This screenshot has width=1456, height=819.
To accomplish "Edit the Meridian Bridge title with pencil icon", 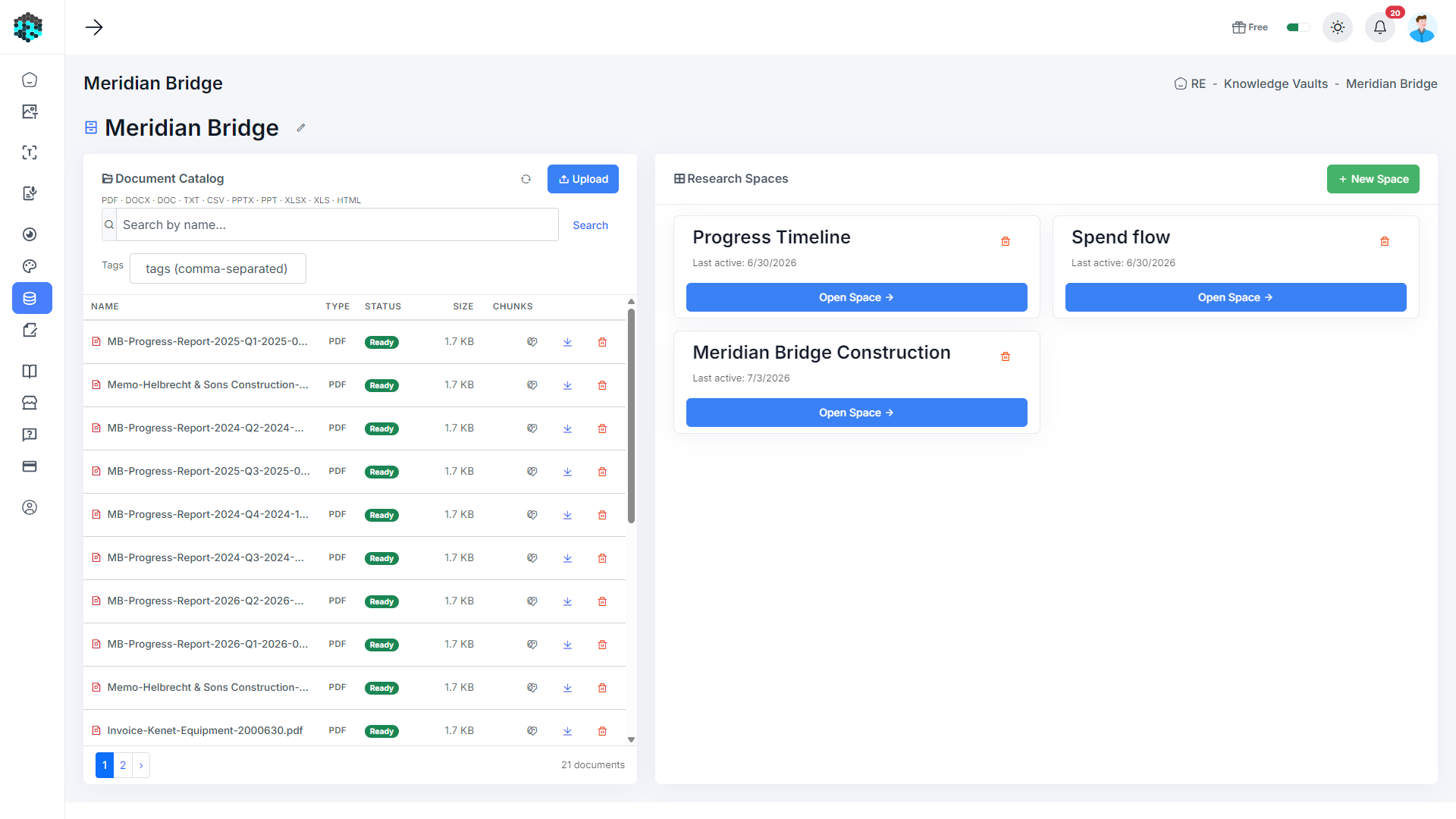I will (301, 127).
